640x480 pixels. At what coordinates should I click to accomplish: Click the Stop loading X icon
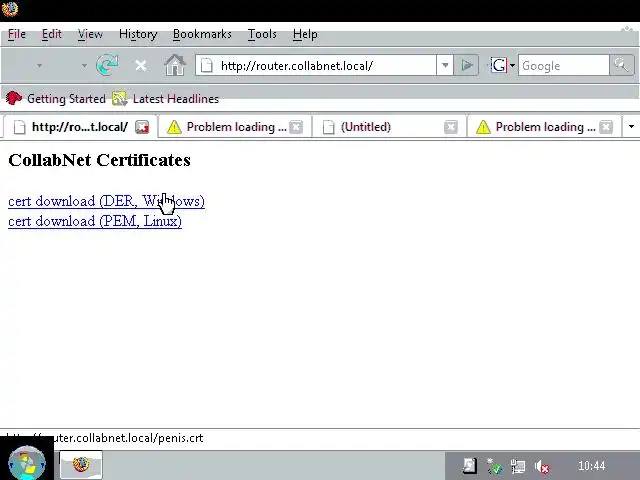click(x=141, y=65)
